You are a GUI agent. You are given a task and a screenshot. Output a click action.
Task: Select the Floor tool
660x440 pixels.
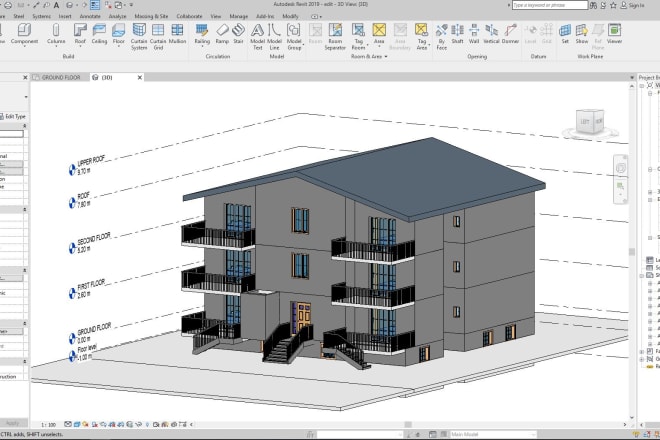119,33
